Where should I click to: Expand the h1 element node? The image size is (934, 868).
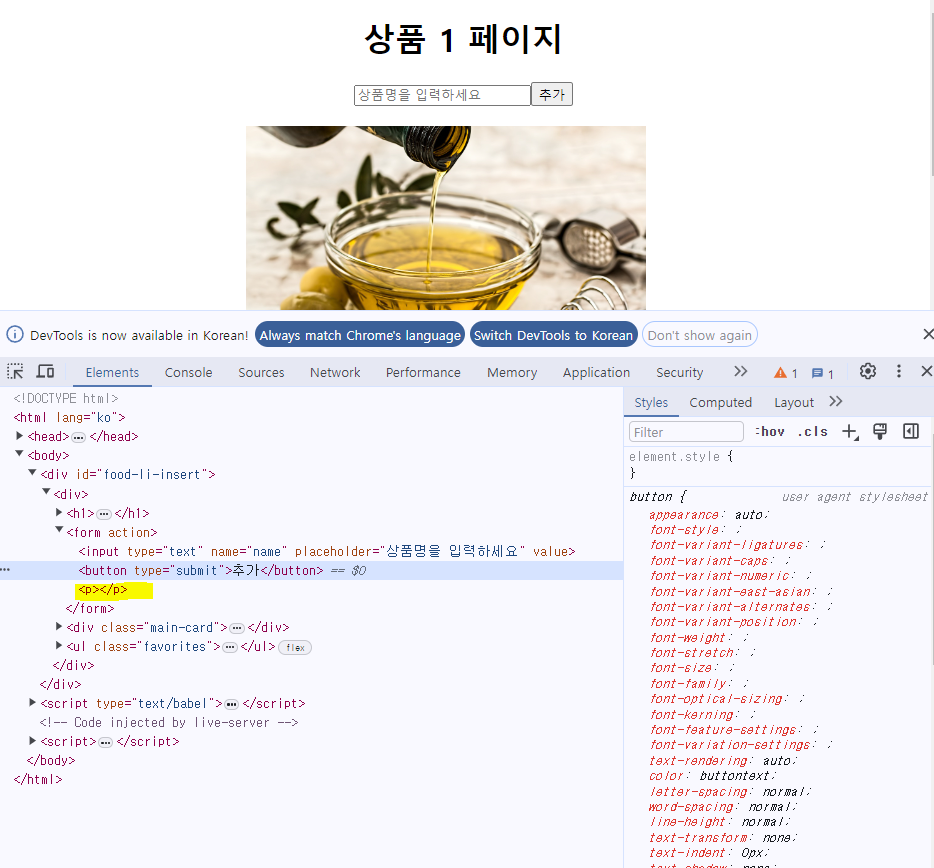(x=59, y=512)
